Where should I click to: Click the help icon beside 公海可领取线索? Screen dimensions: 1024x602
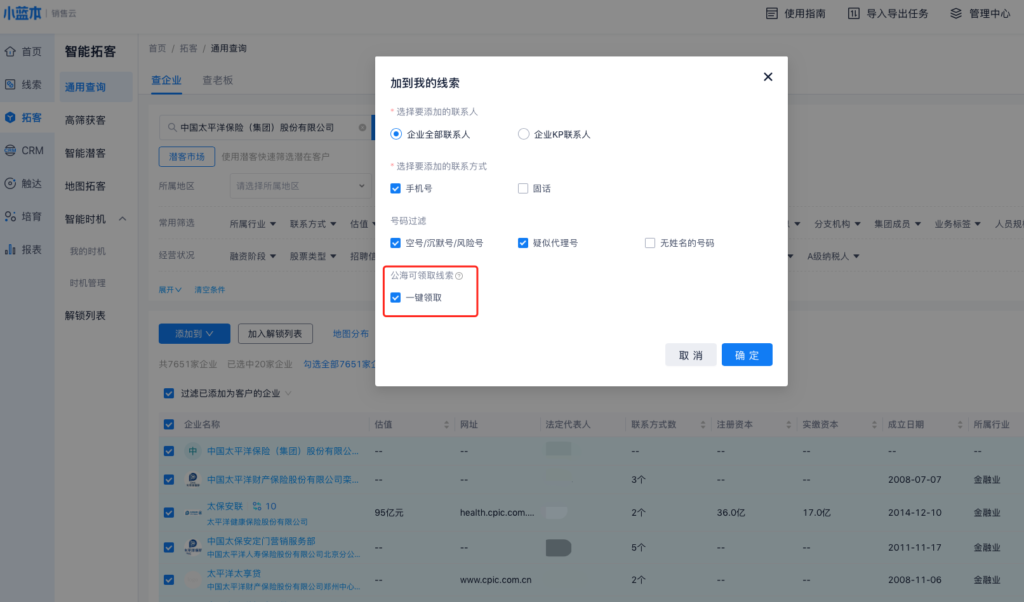[x=459, y=276]
